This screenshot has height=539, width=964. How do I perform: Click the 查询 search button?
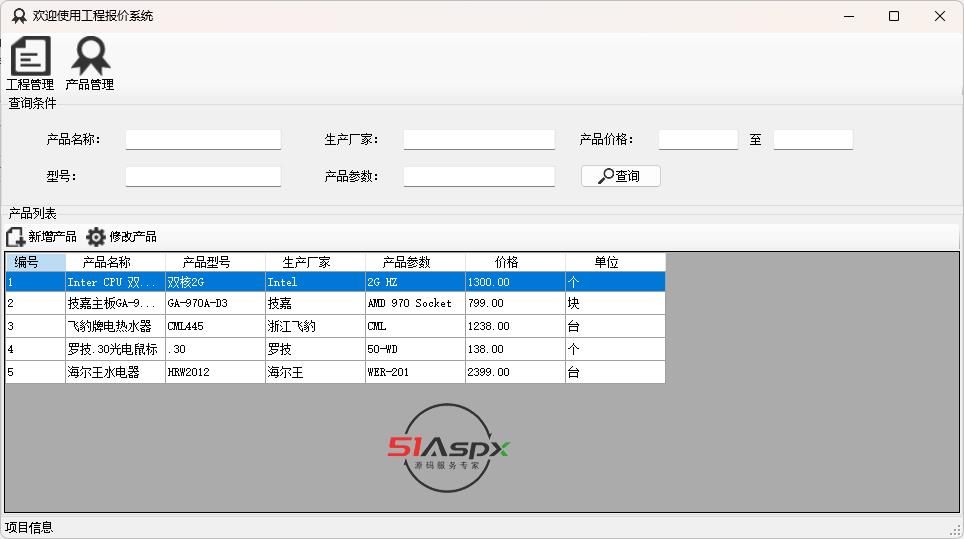(x=620, y=176)
